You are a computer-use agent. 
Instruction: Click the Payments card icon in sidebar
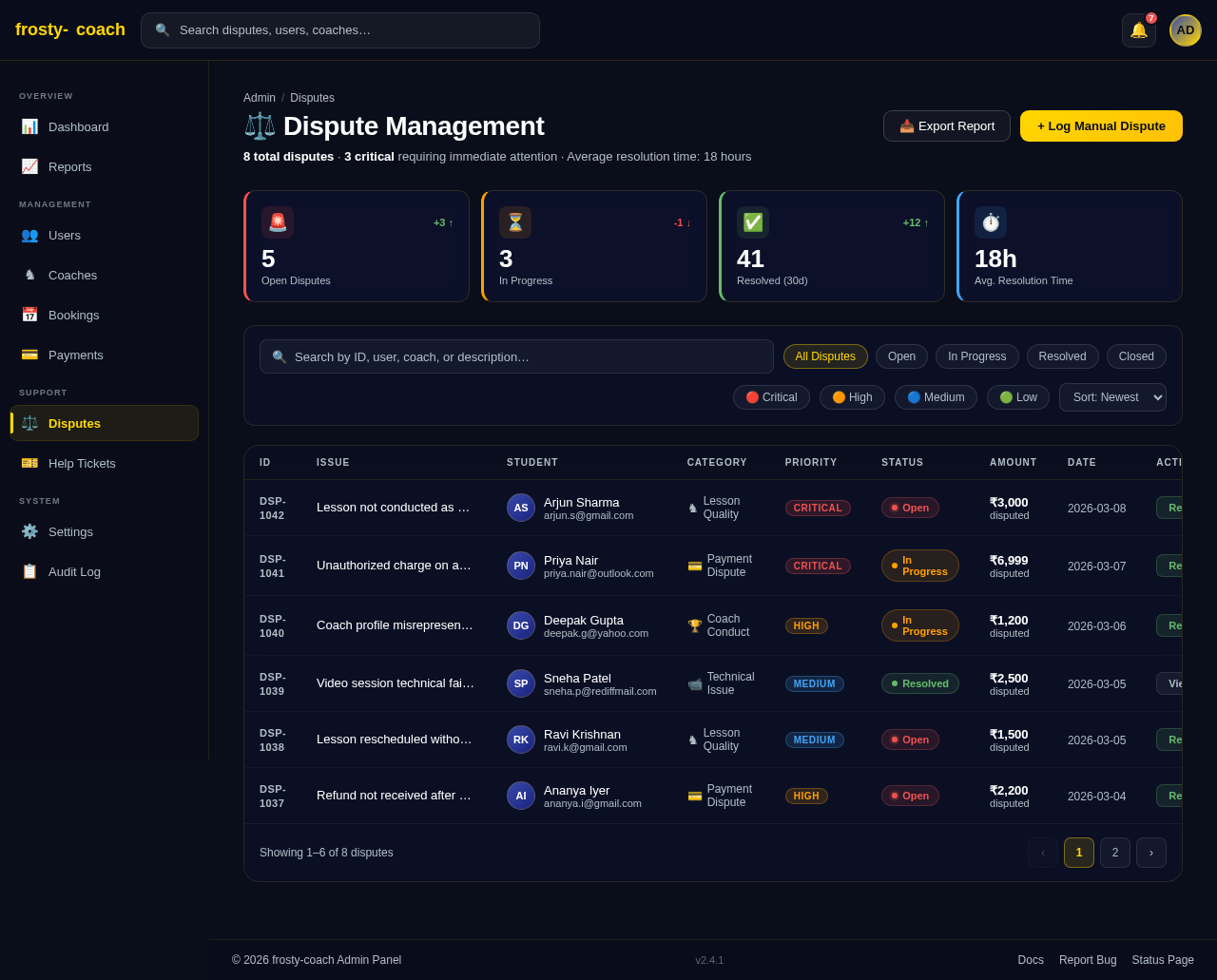pyautogui.click(x=29, y=355)
